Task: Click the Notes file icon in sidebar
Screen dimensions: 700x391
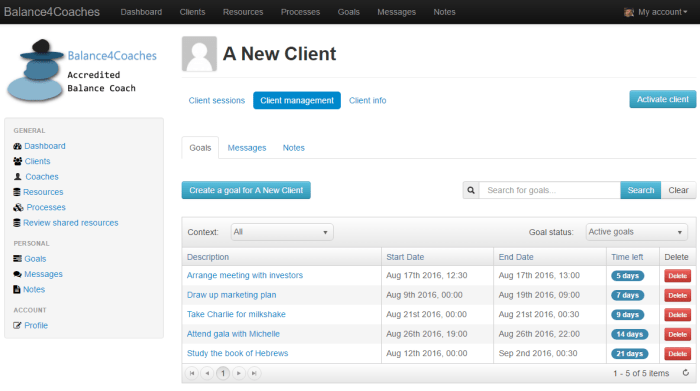Action: pyautogui.click(x=17, y=289)
